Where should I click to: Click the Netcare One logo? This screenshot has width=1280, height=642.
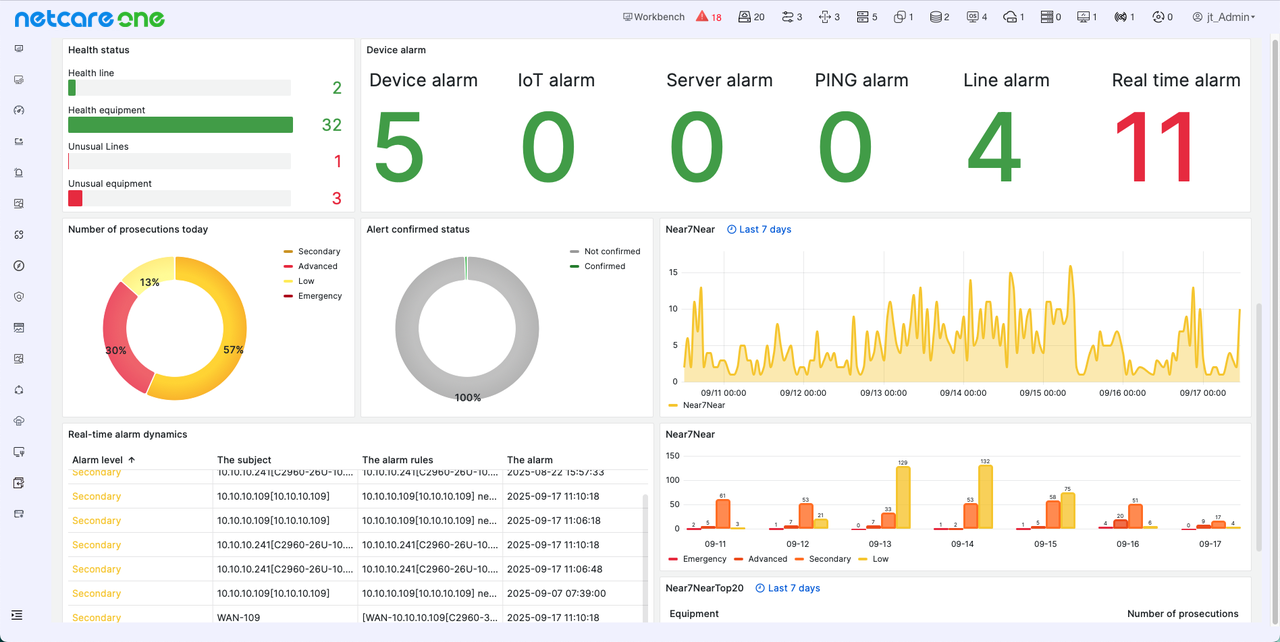(x=88, y=18)
